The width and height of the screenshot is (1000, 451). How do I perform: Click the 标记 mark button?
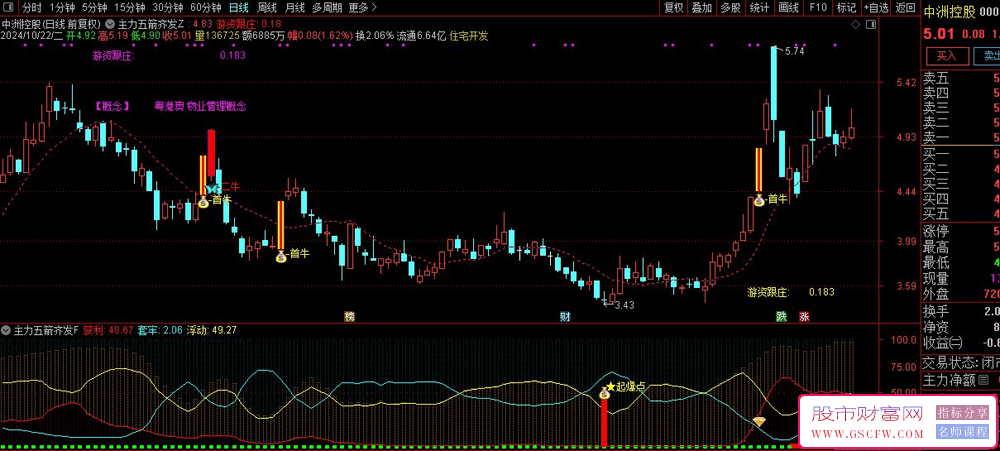point(846,8)
